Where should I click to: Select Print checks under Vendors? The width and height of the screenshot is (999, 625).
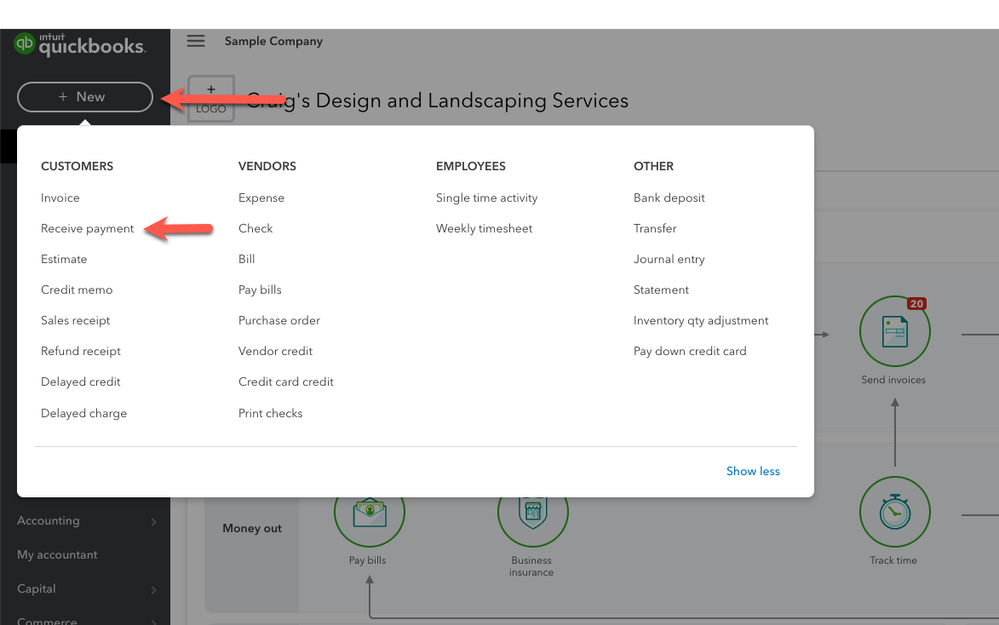pos(270,413)
